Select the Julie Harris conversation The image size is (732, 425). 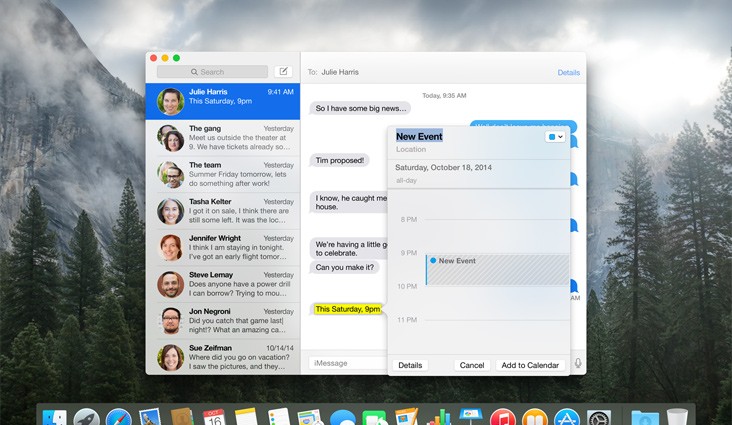(223, 101)
